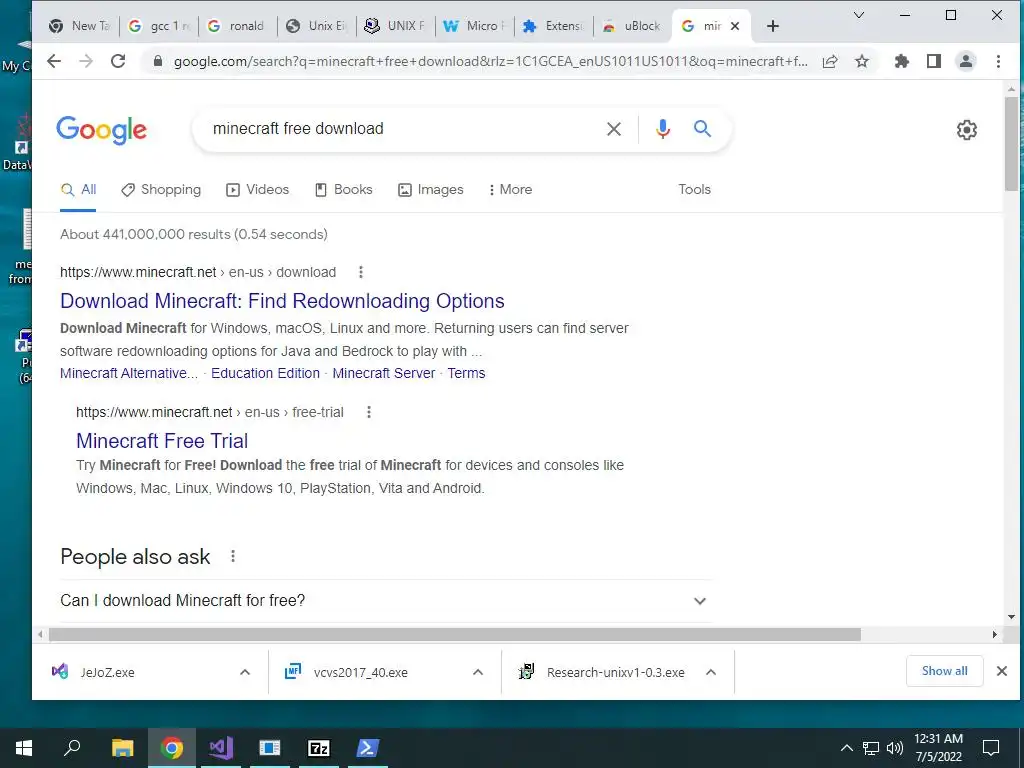Open the 'Minecraft Free Trial' result
Image resolution: width=1024 pixels, height=768 pixels.
click(x=162, y=441)
